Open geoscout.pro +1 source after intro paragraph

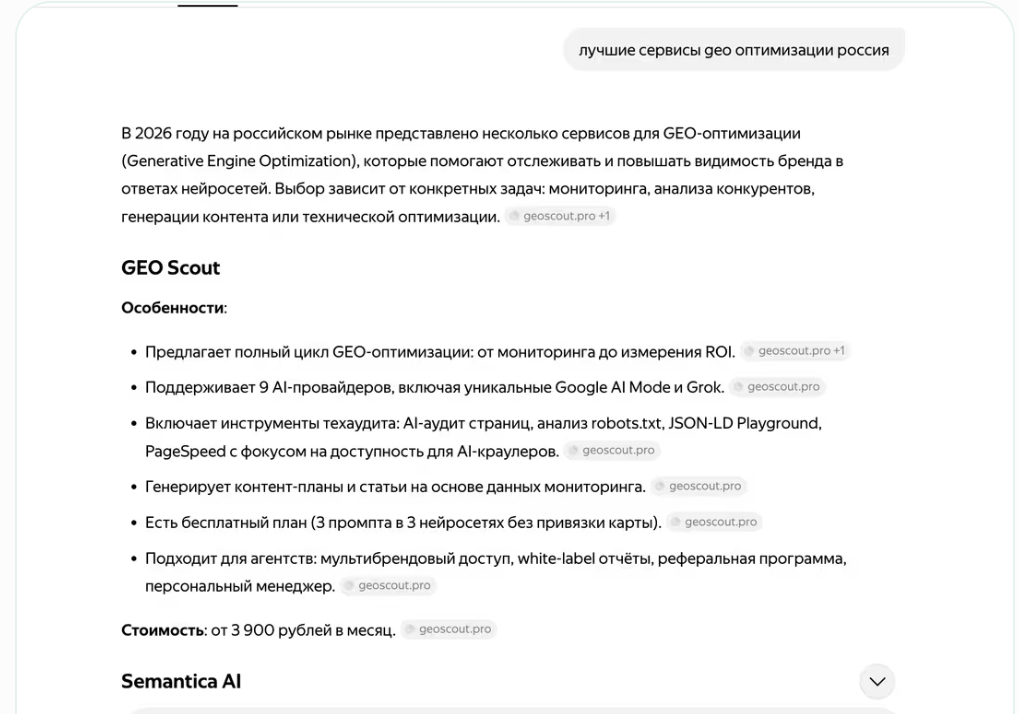pos(560,216)
